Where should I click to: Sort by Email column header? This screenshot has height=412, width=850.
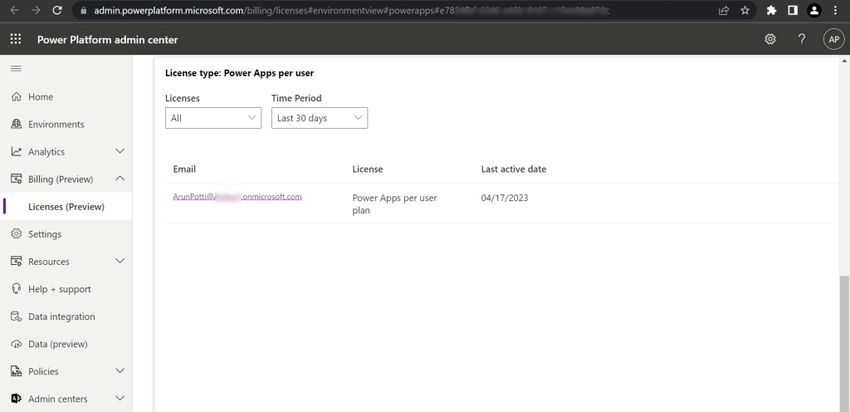click(x=184, y=169)
